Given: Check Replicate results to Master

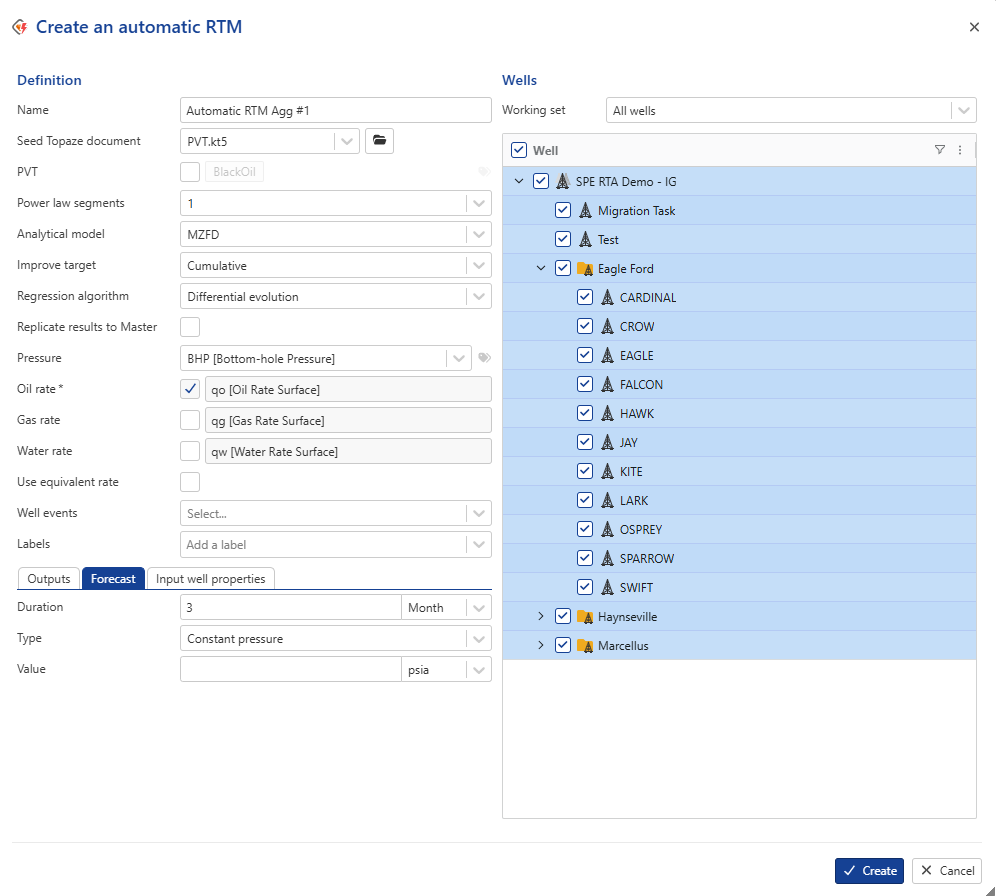Looking at the screenshot, I should tap(190, 327).
